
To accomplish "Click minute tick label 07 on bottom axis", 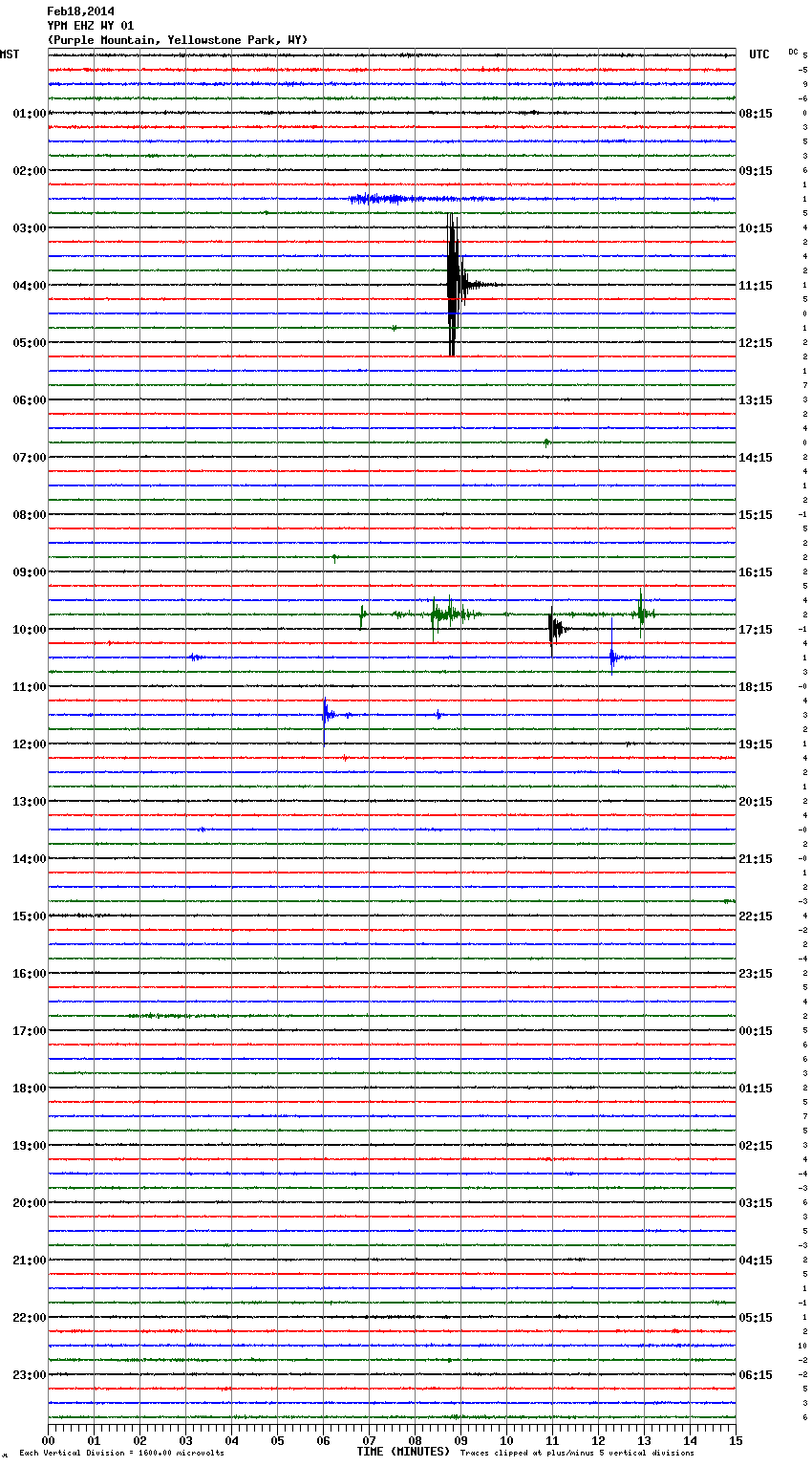I will point(369,1440).
